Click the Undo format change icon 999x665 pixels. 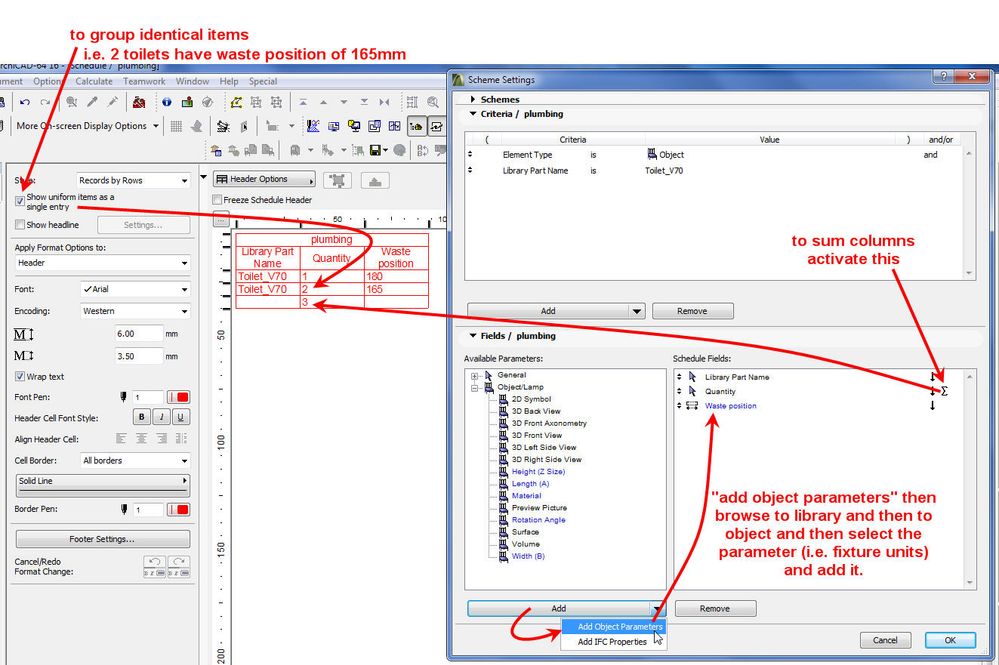coord(155,566)
